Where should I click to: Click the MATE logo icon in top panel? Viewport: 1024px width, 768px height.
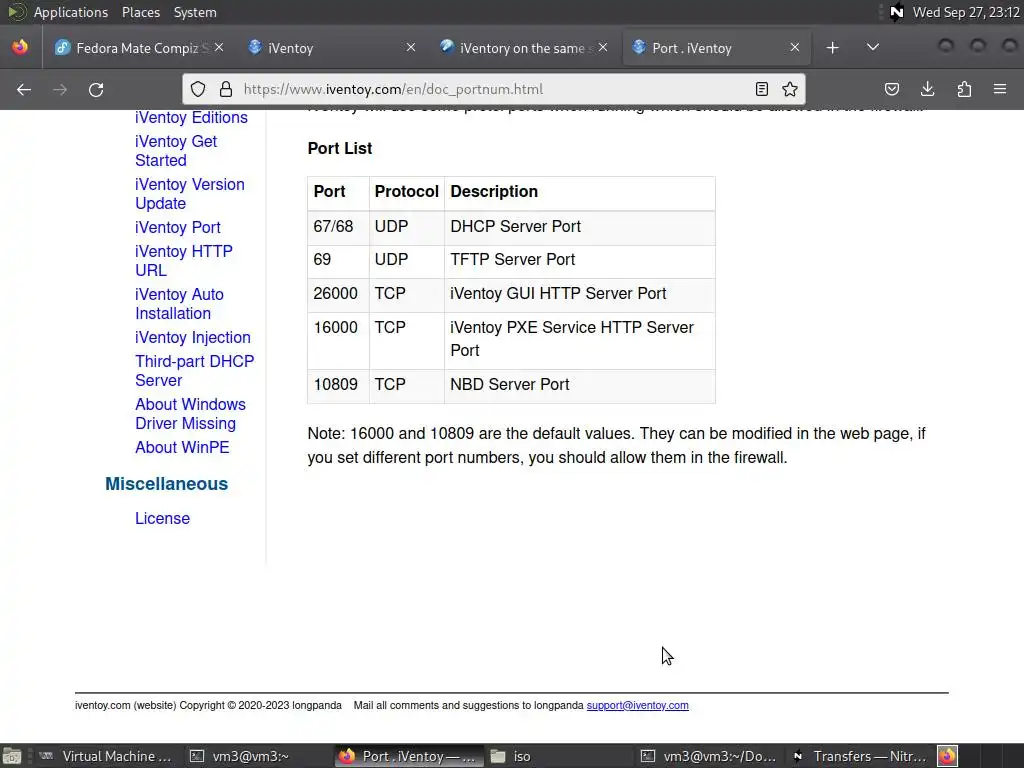[17, 12]
